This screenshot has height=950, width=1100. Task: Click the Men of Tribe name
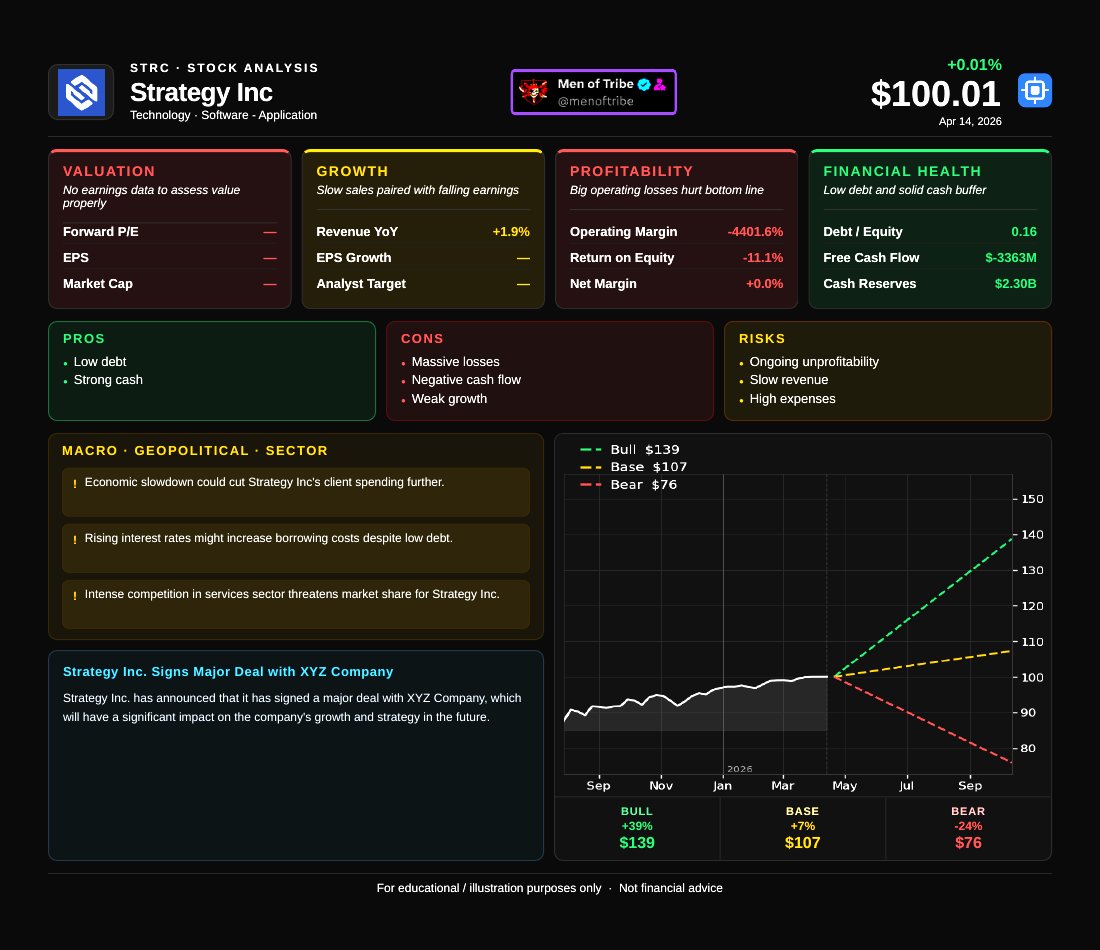pyautogui.click(x=596, y=83)
